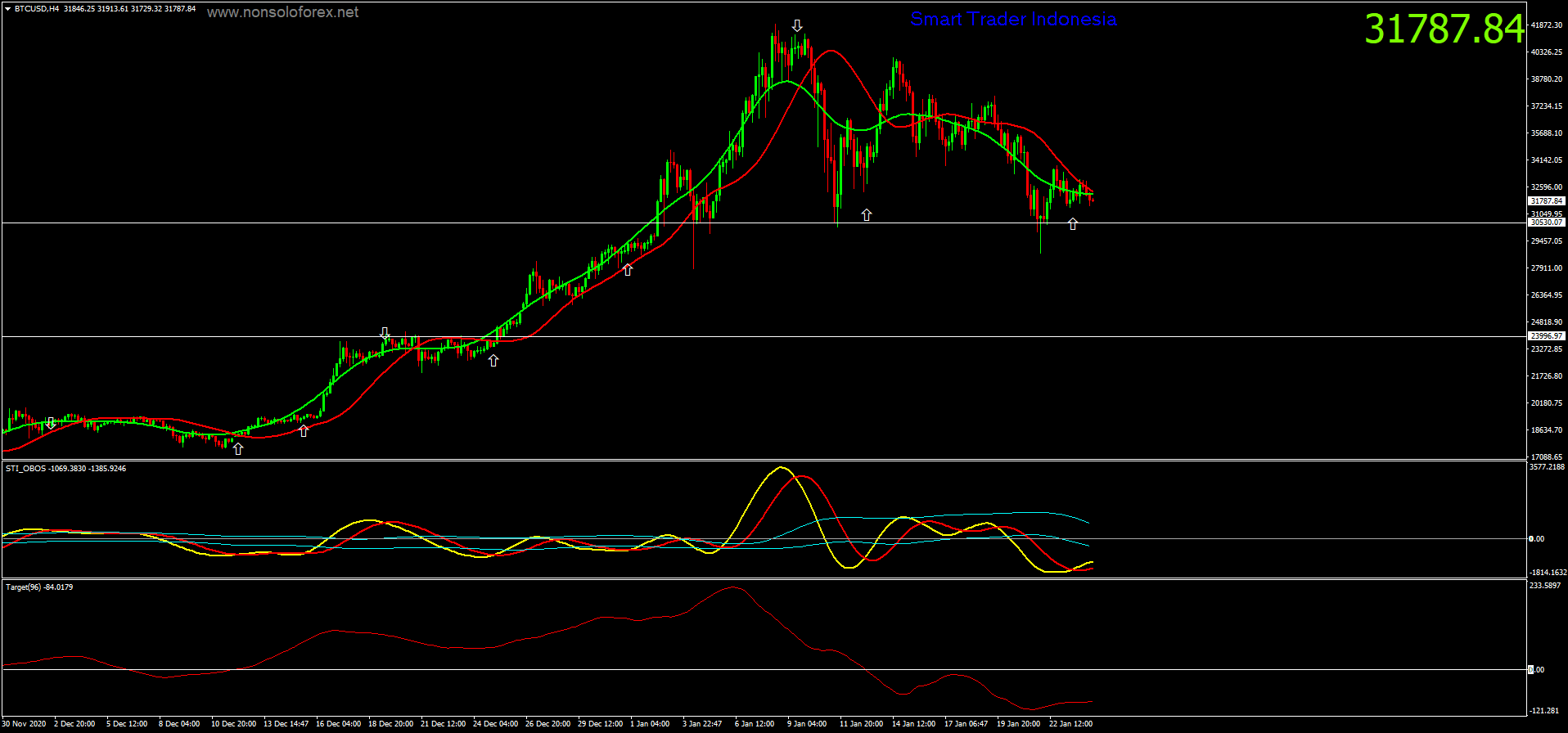The width and height of the screenshot is (1568, 733).
Task: Select the up arrow signal near 1 Jan candles
Action: tap(628, 270)
